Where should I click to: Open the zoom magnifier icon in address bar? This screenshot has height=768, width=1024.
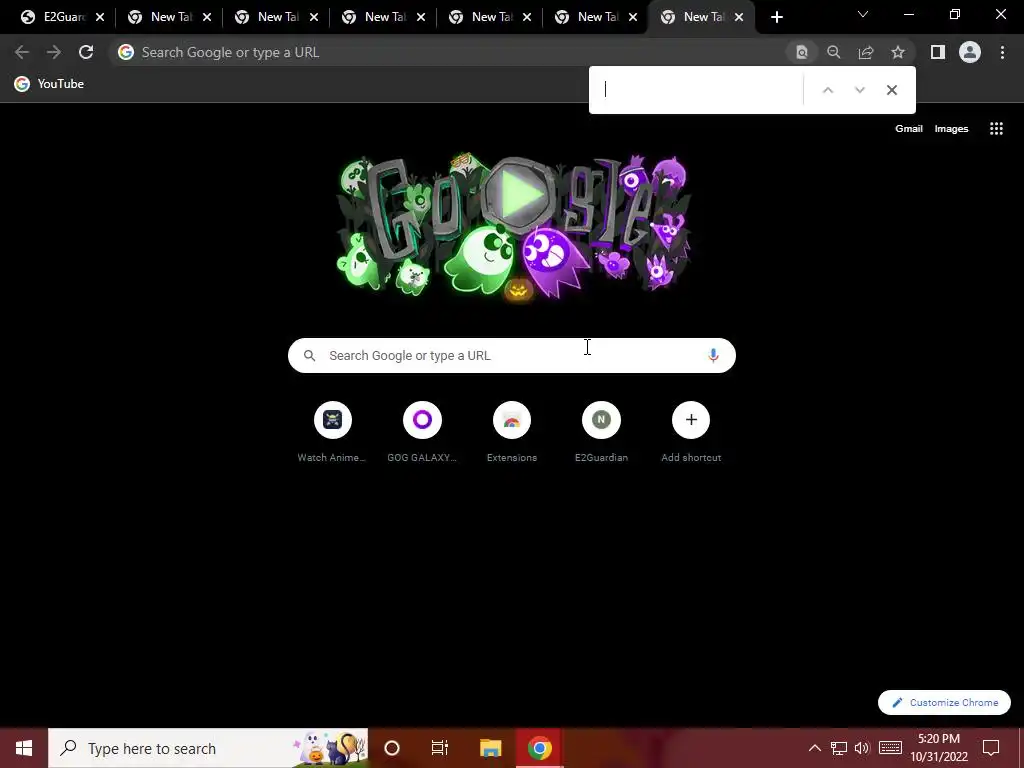tap(834, 52)
